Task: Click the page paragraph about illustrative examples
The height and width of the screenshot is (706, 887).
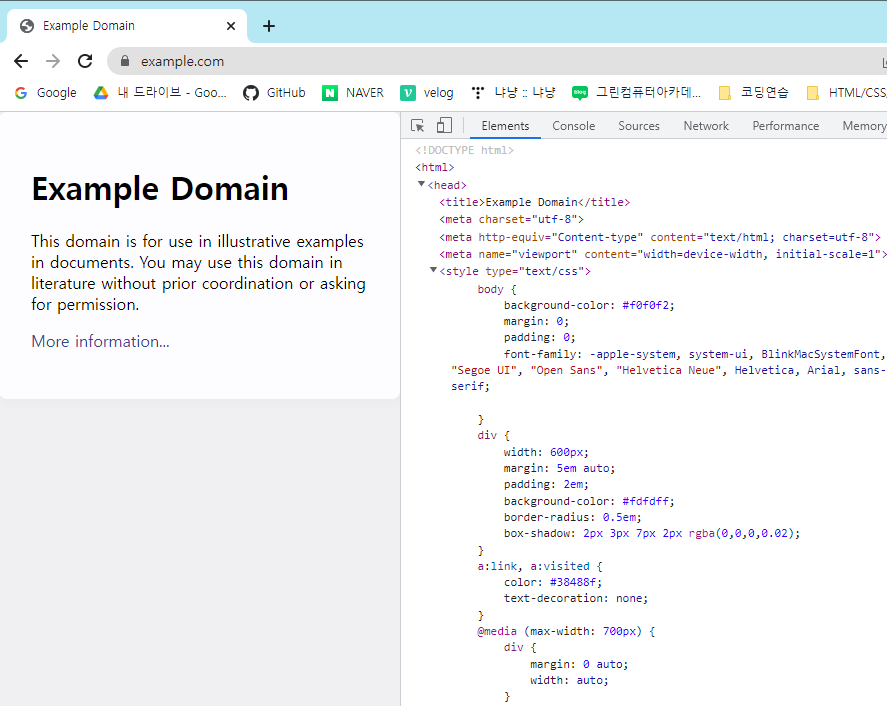Action: [199, 273]
